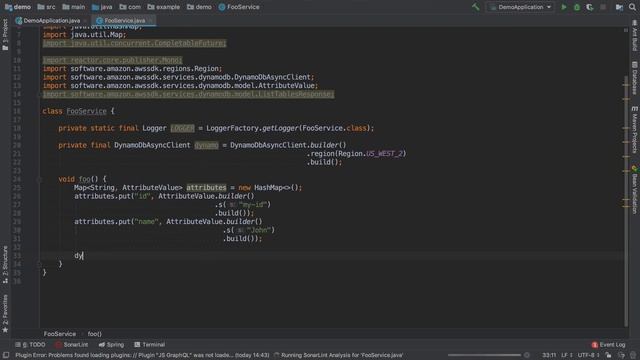Open the Ant Build side panel
The width and height of the screenshot is (640, 360).
635,36
